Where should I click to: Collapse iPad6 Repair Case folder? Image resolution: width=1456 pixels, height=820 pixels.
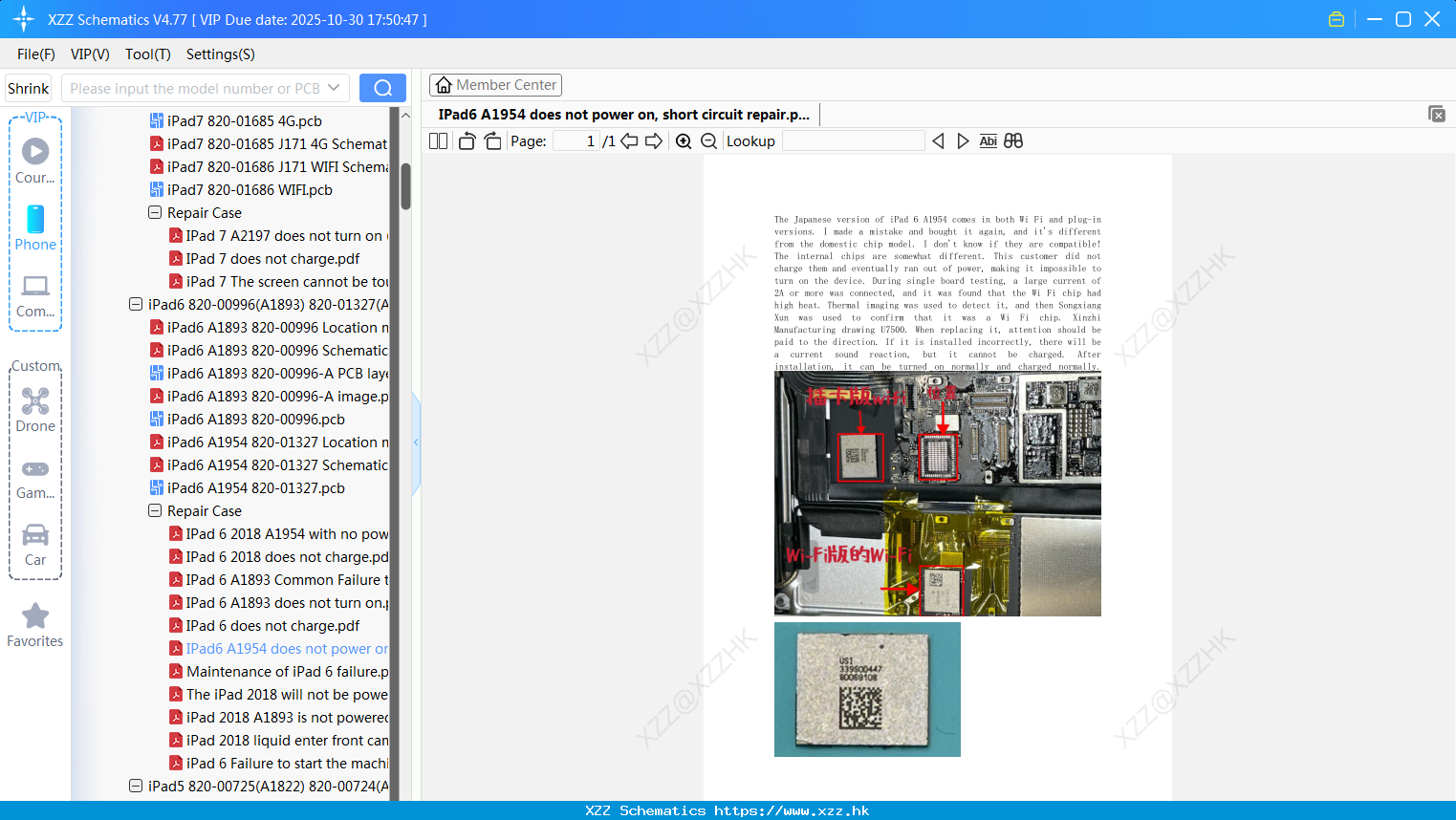(155, 510)
